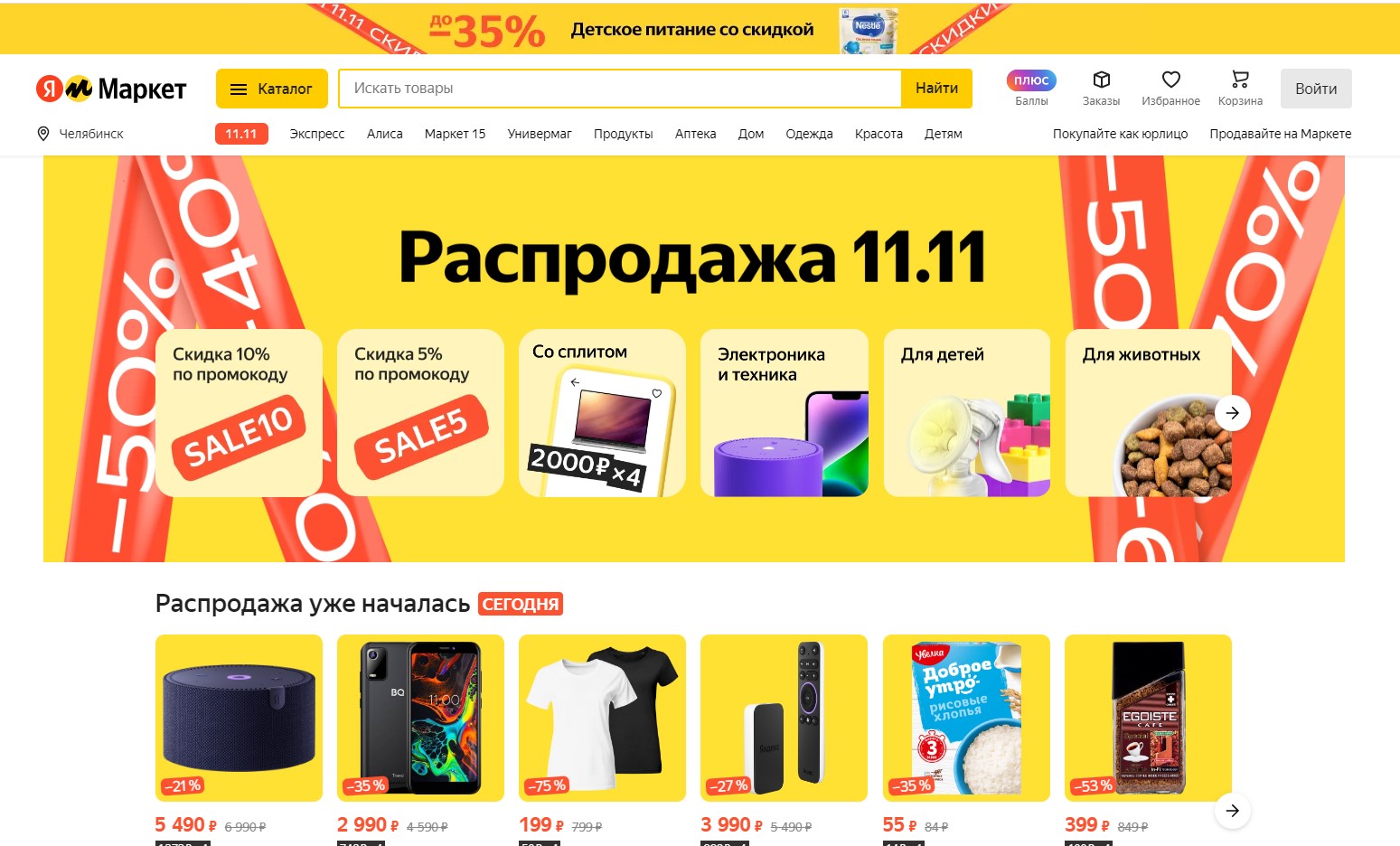Open the Заказы orders box icon
1400x846 pixels.
1101,80
